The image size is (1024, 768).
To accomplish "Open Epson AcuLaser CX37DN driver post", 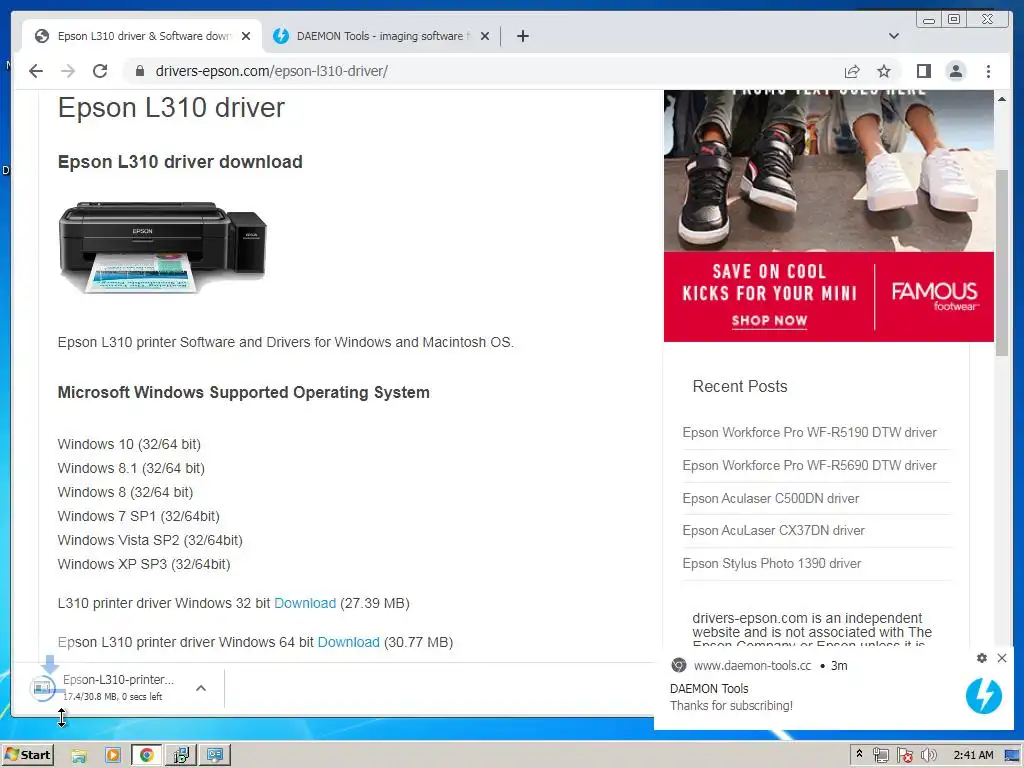I will click(773, 531).
